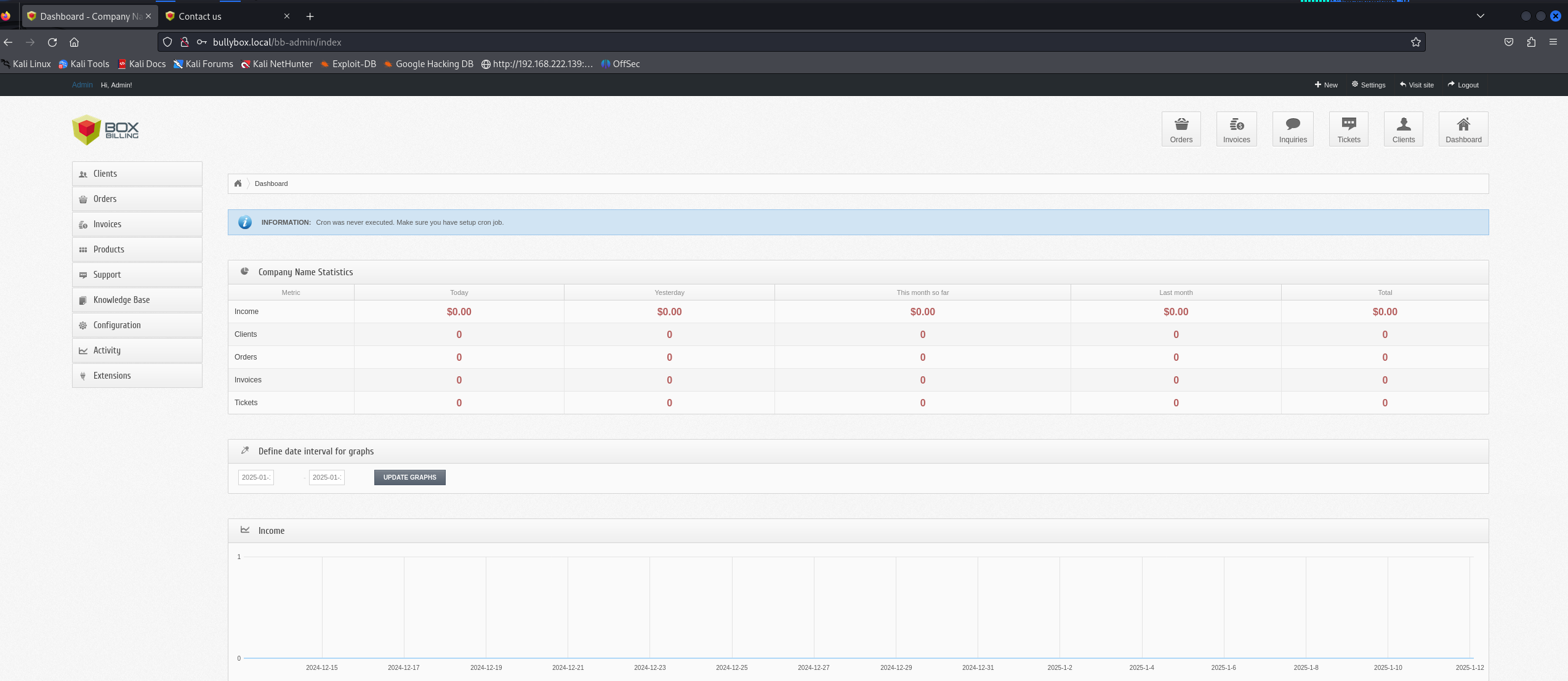Open the Kali Forums bookmark
Screen dimensions: 1568x681
click(203, 64)
